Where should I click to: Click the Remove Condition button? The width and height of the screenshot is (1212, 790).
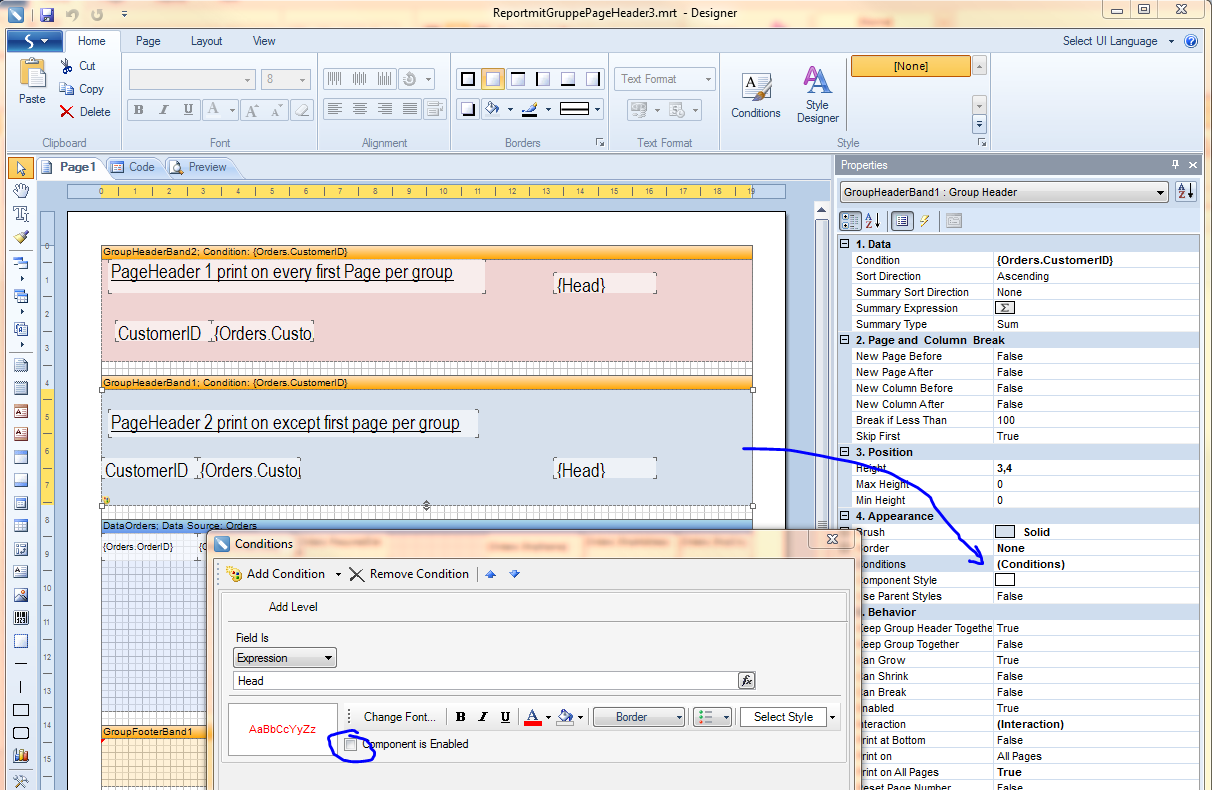(x=409, y=574)
